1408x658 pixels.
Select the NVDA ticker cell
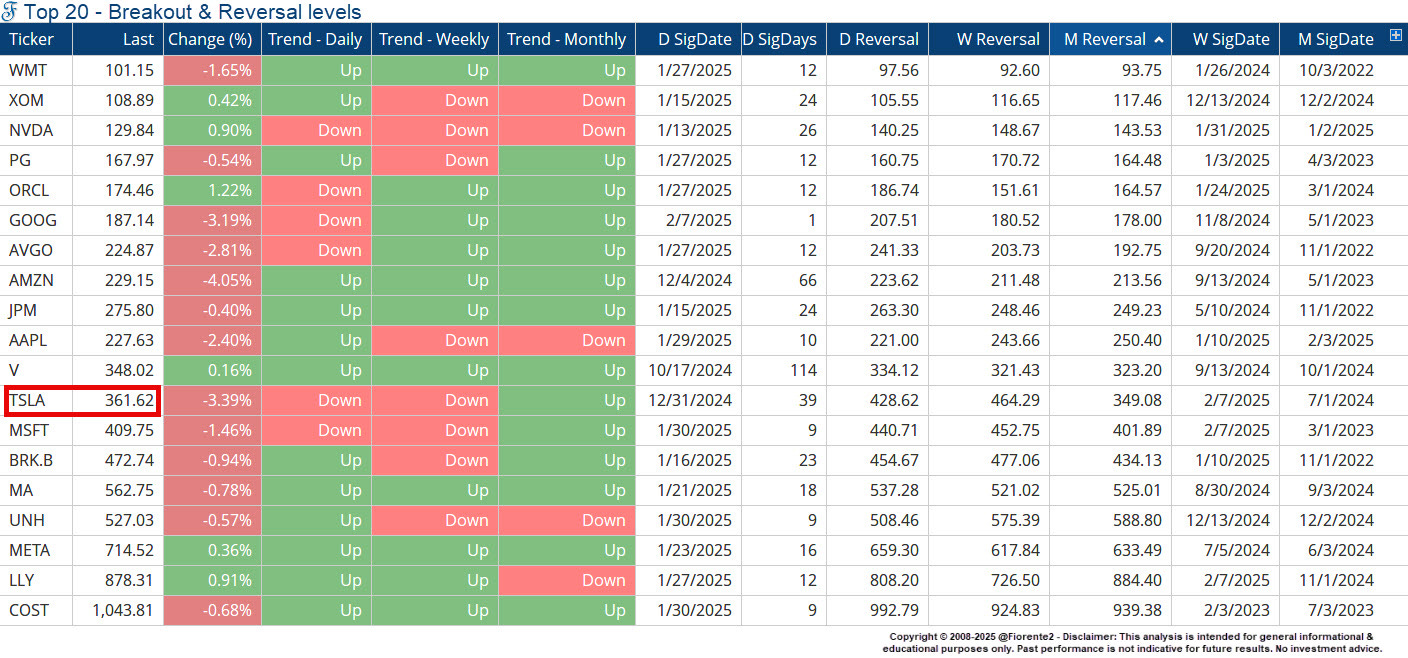coord(36,130)
